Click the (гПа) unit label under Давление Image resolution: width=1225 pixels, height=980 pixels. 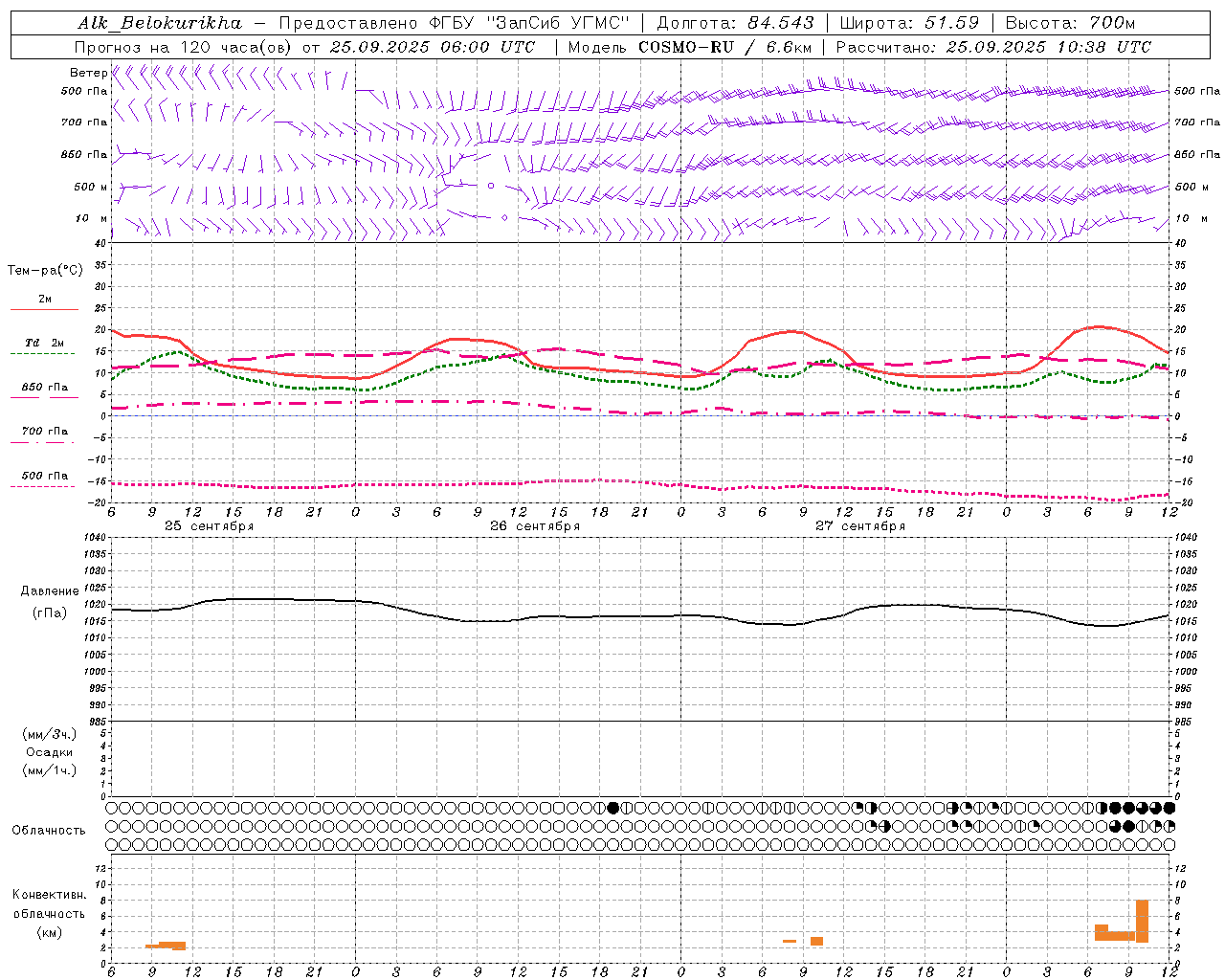click(x=50, y=612)
